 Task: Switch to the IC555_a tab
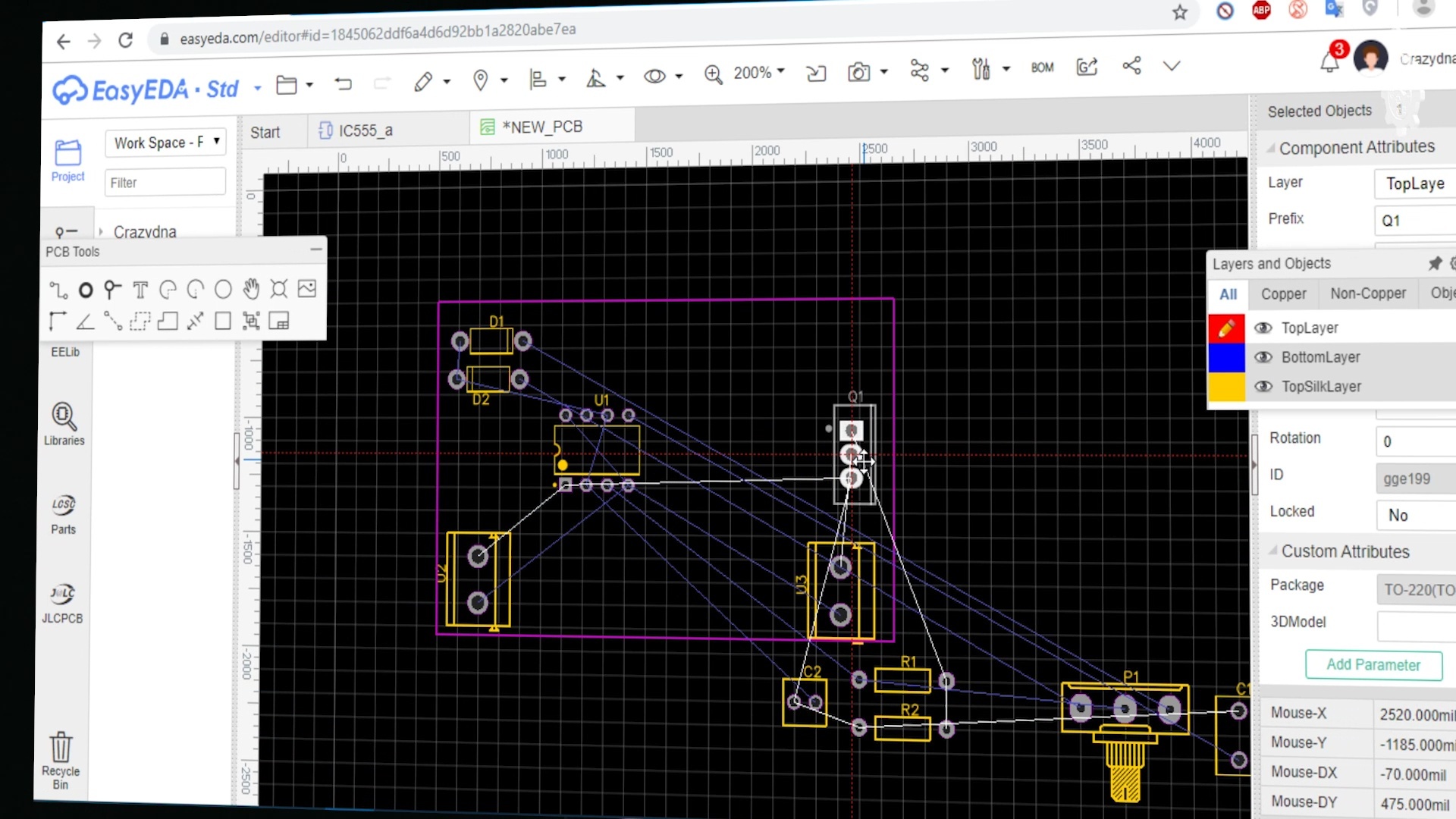[x=356, y=130]
